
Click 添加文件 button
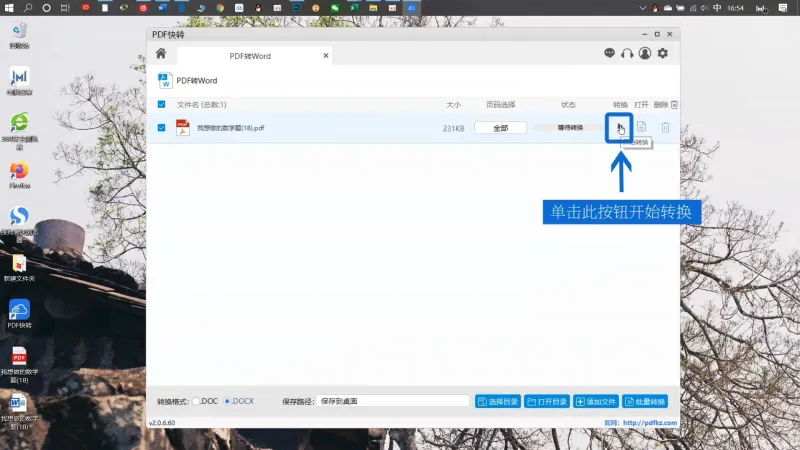coord(595,402)
